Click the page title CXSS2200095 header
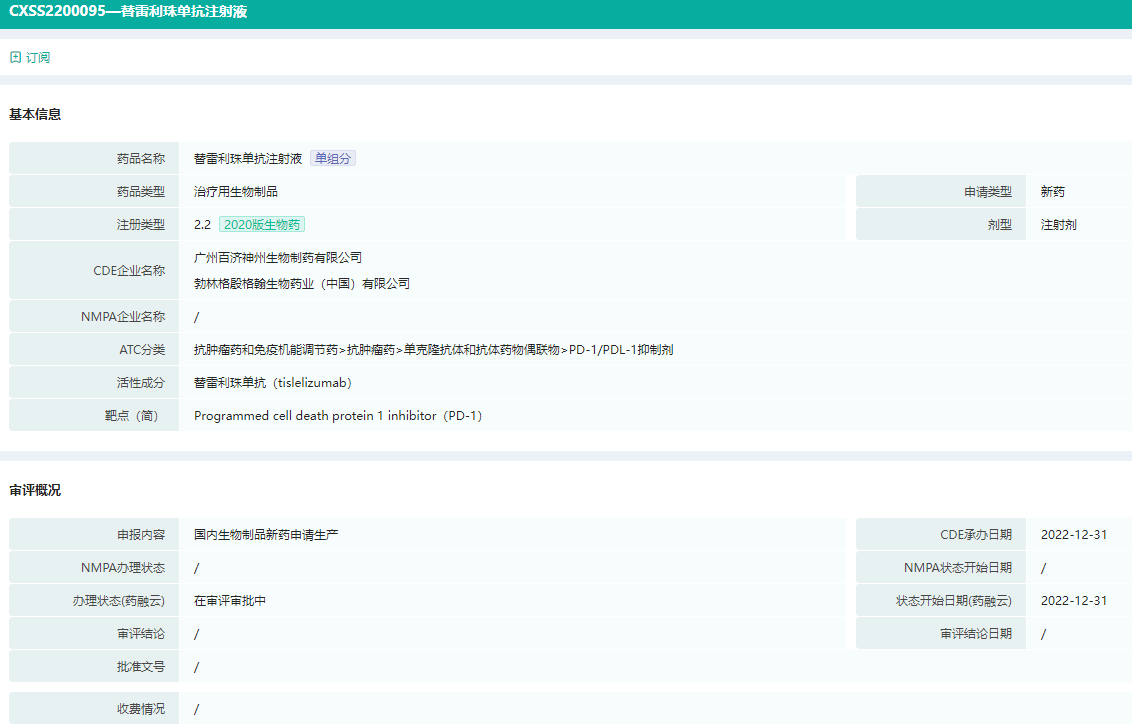The width and height of the screenshot is (1132, 724). point(128,12)
